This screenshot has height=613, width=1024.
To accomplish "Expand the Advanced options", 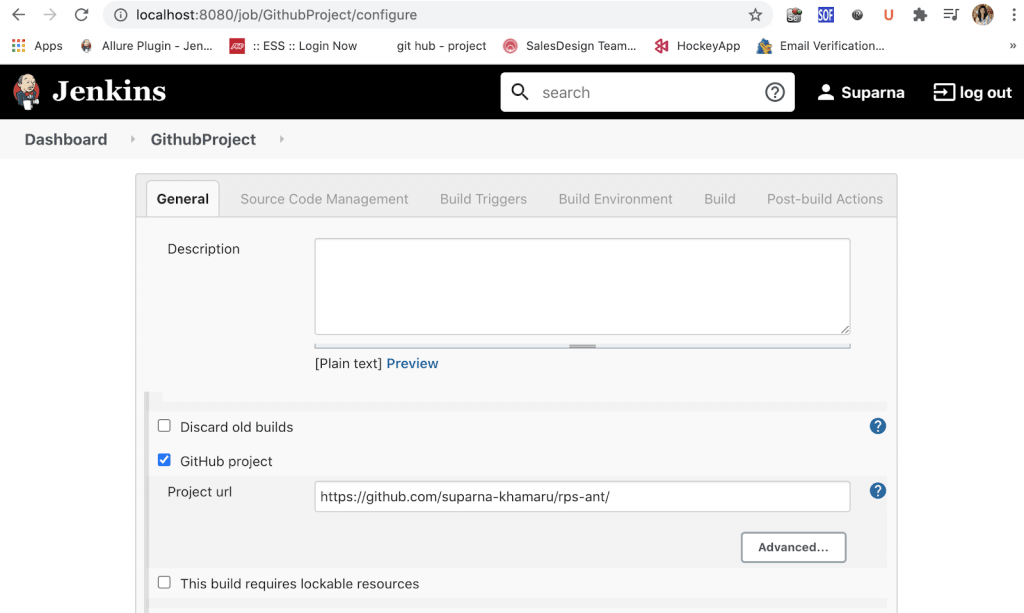I will pyautogui.click(x=793, y=547).
